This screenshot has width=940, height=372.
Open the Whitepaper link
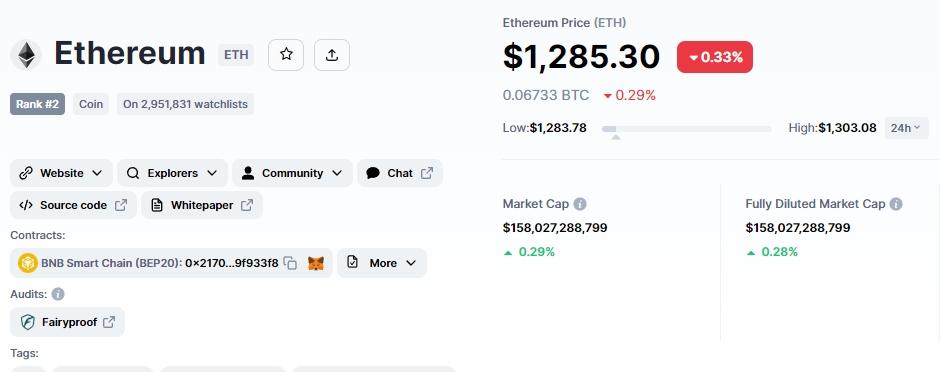click(202, 205)
